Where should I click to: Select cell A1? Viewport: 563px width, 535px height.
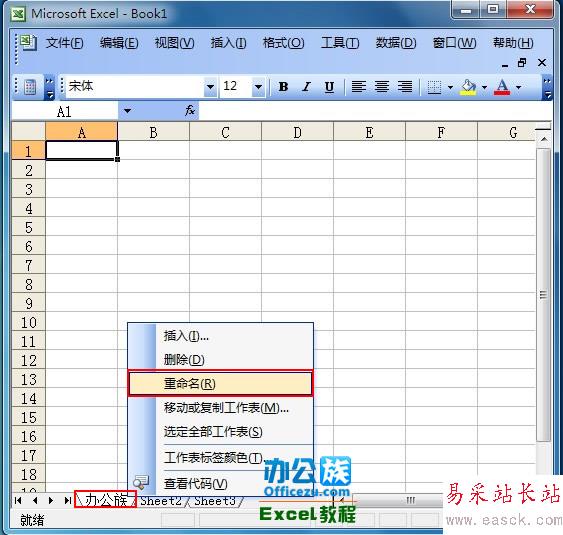click(82, 150)
